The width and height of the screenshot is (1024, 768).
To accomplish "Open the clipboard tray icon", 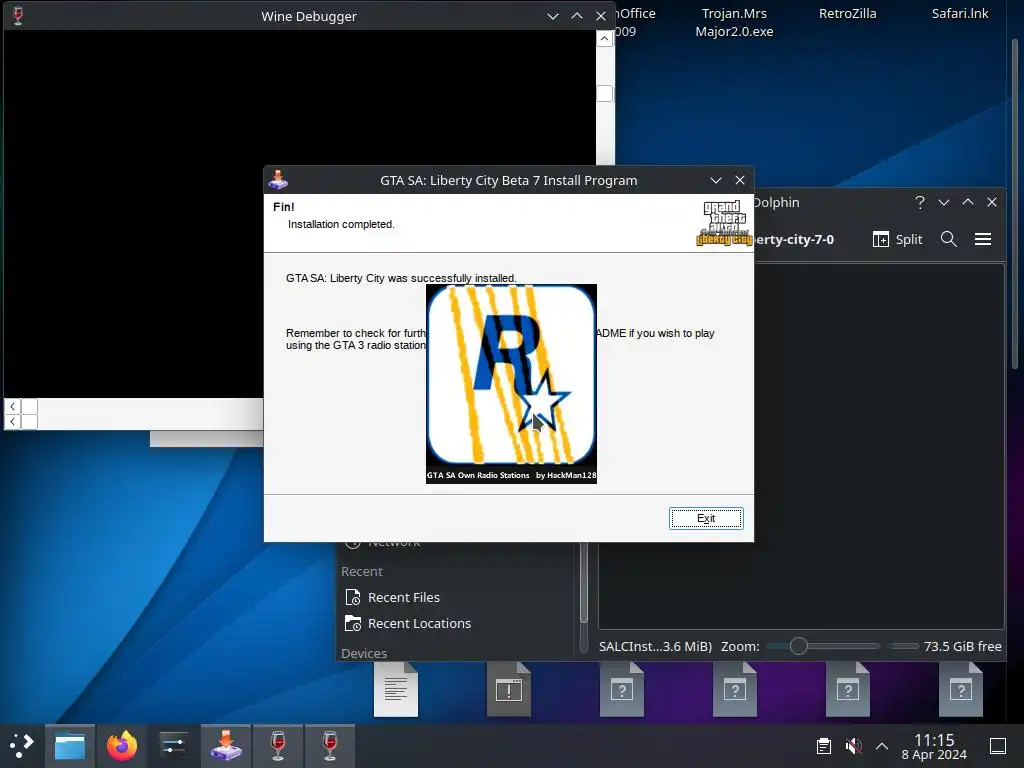I will [x=824, y=745].
